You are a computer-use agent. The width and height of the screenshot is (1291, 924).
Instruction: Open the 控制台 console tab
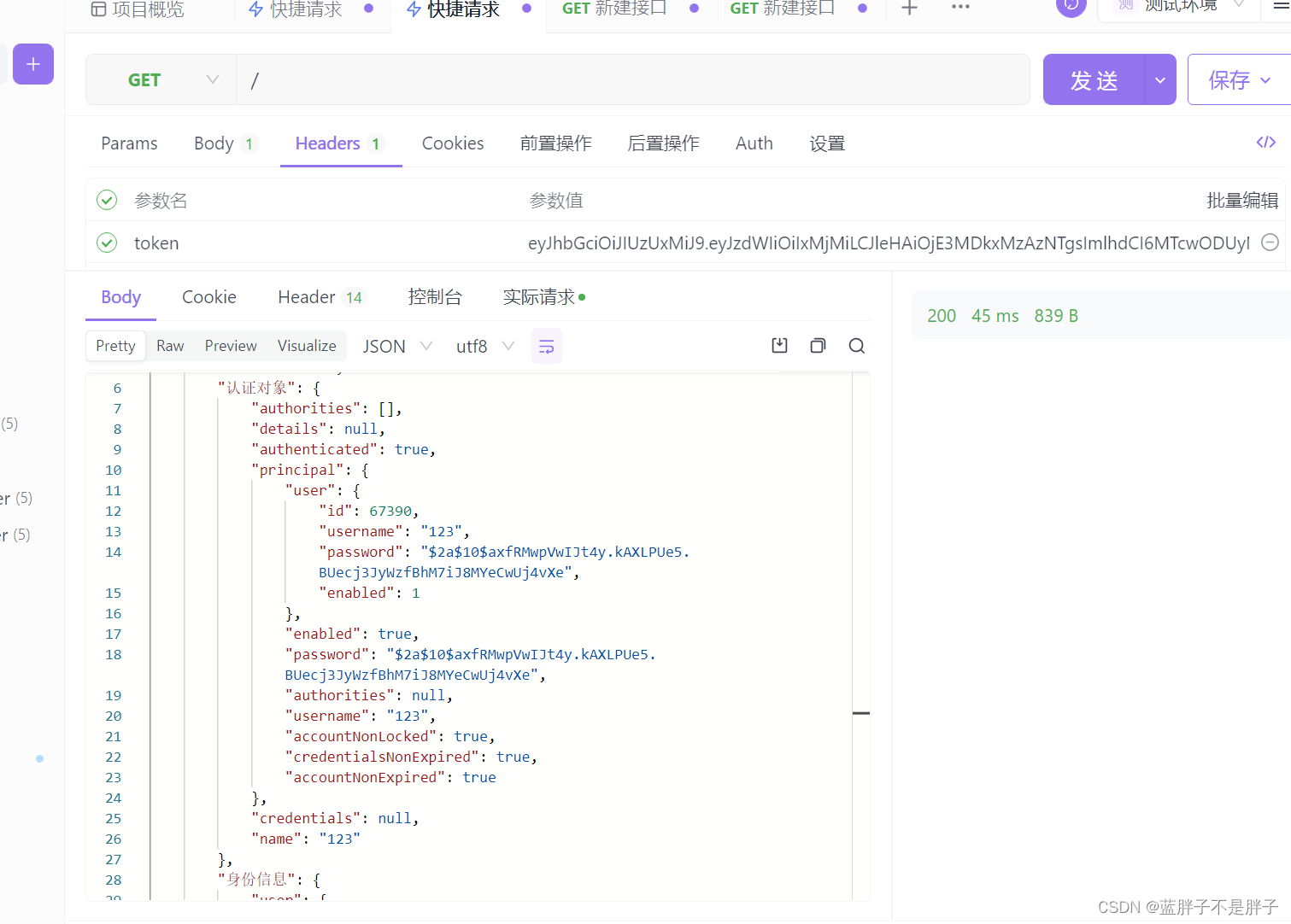coord(435,296)
